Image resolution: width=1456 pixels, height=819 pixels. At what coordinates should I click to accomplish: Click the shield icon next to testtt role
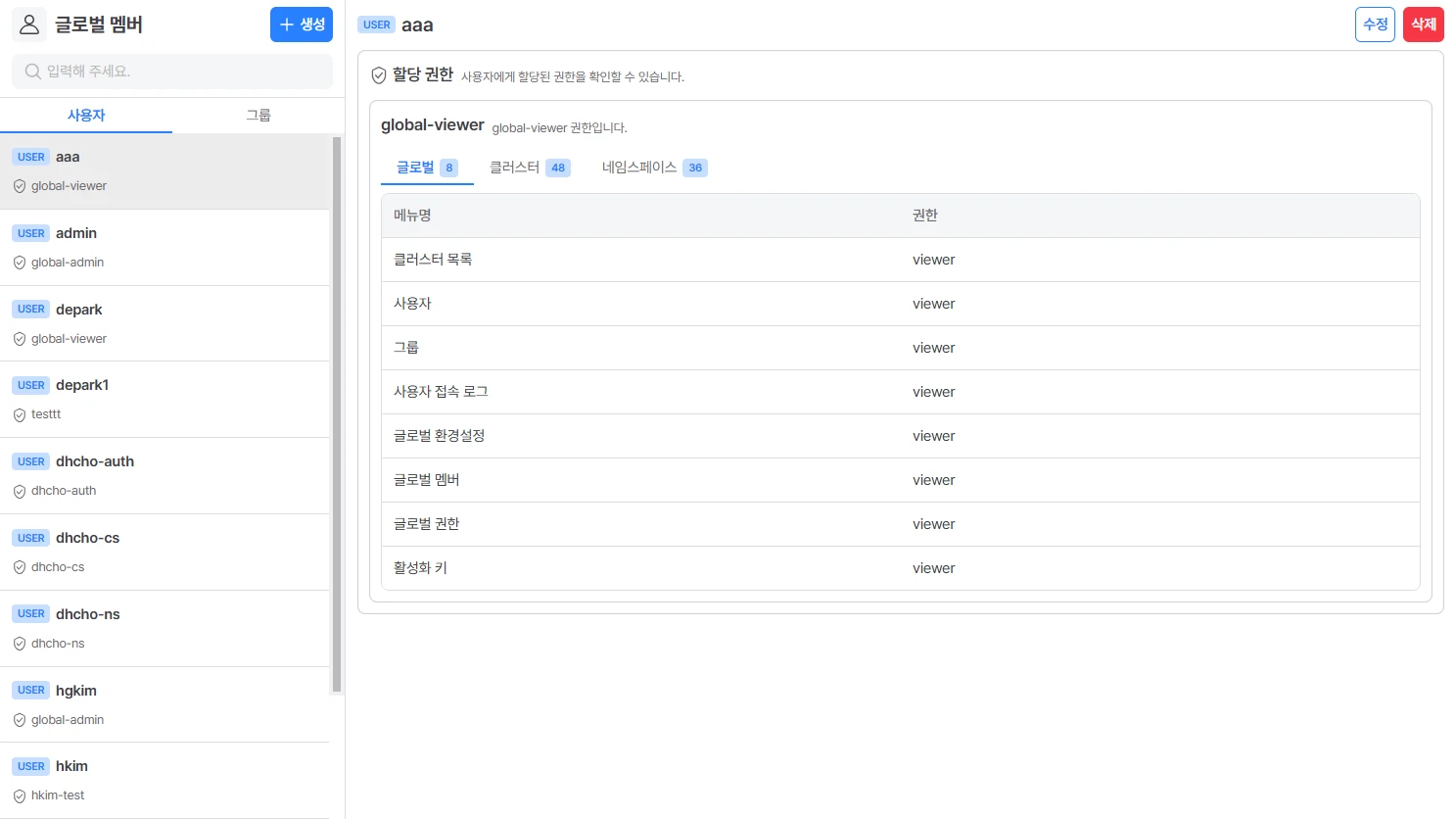tap(20, 415)
